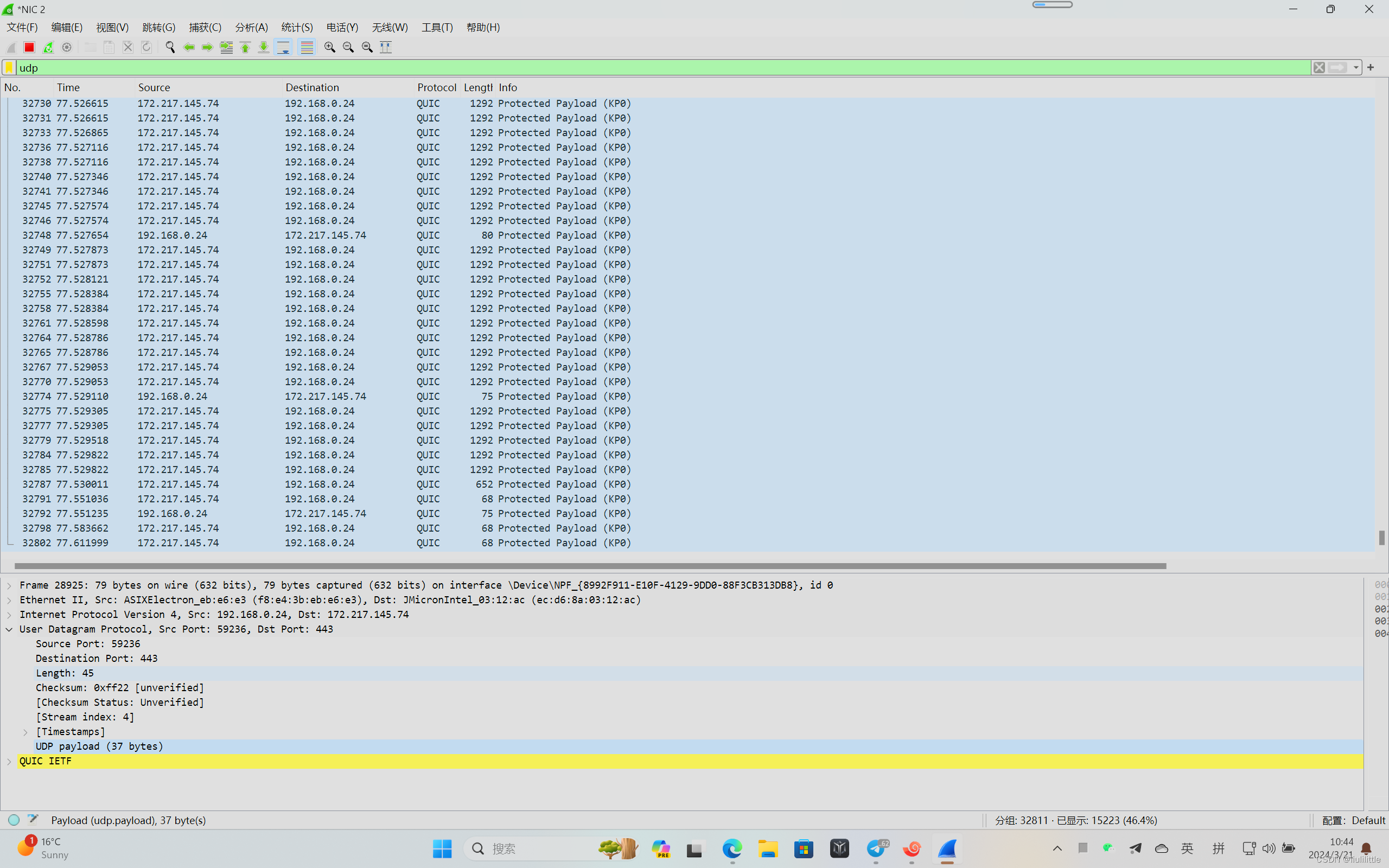Open the 分析(A) menu
Image resolution: width=1389 pixels, height=868 pixels.
pos(251,27)
